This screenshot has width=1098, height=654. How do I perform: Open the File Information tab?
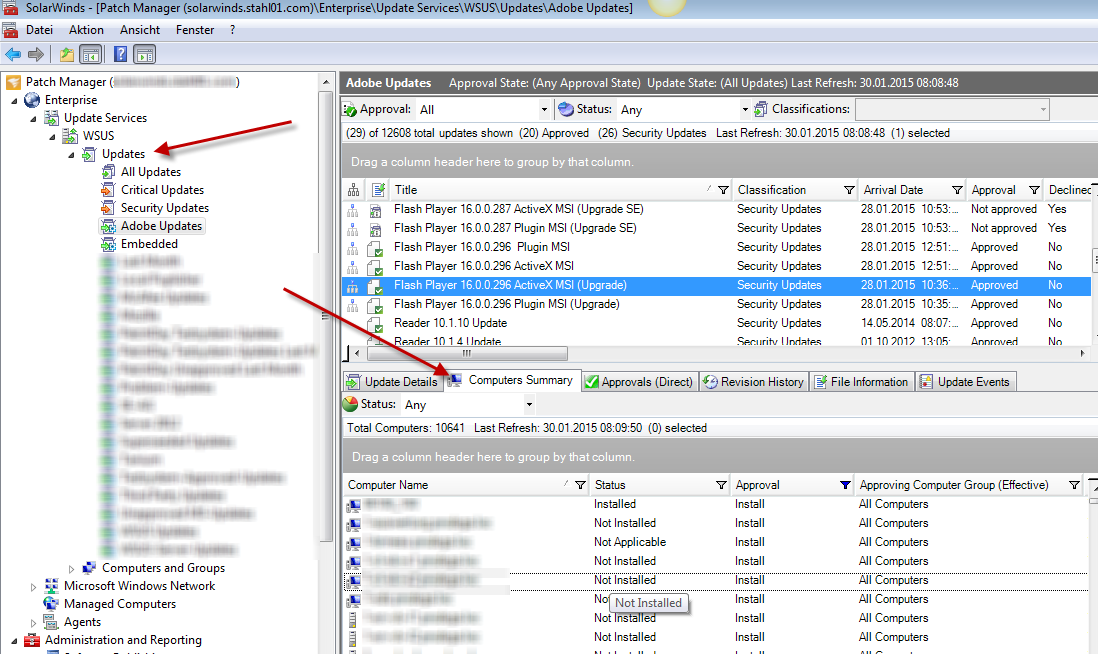[861, 382]
